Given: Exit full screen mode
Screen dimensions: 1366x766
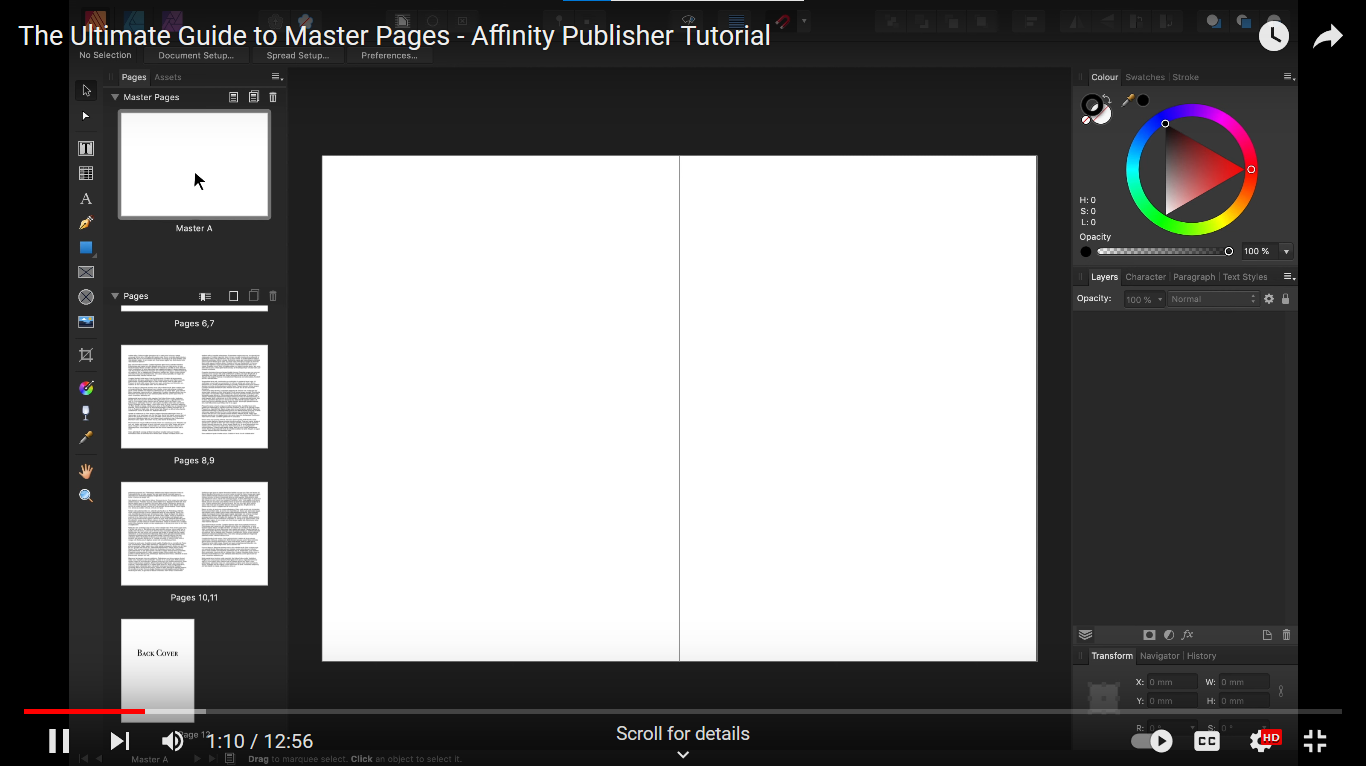Looking at the screenshot, I should click(x=1315, y=741).
